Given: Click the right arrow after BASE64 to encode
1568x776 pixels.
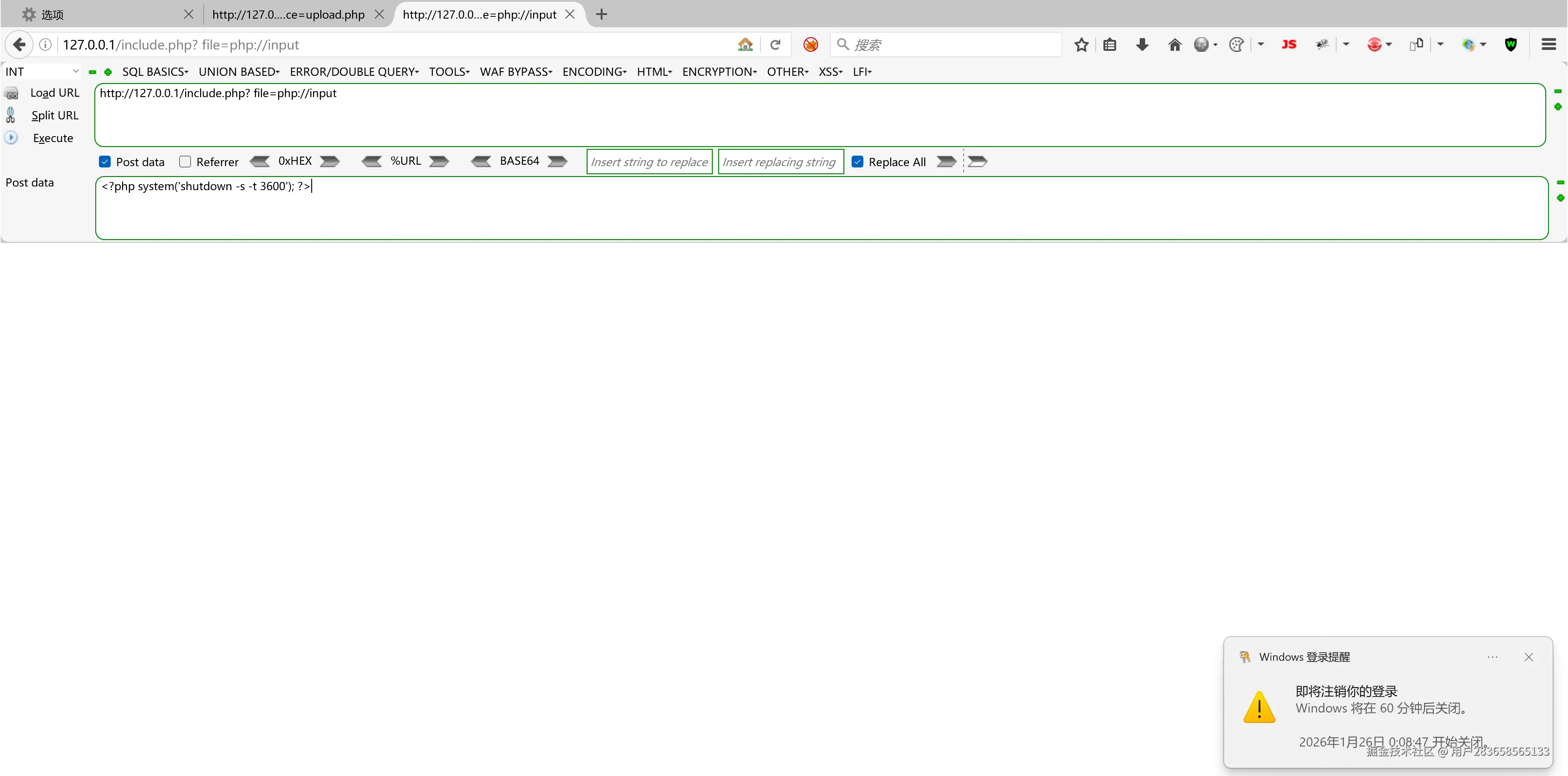Looking at the screenshot, I should coord(557,161).
